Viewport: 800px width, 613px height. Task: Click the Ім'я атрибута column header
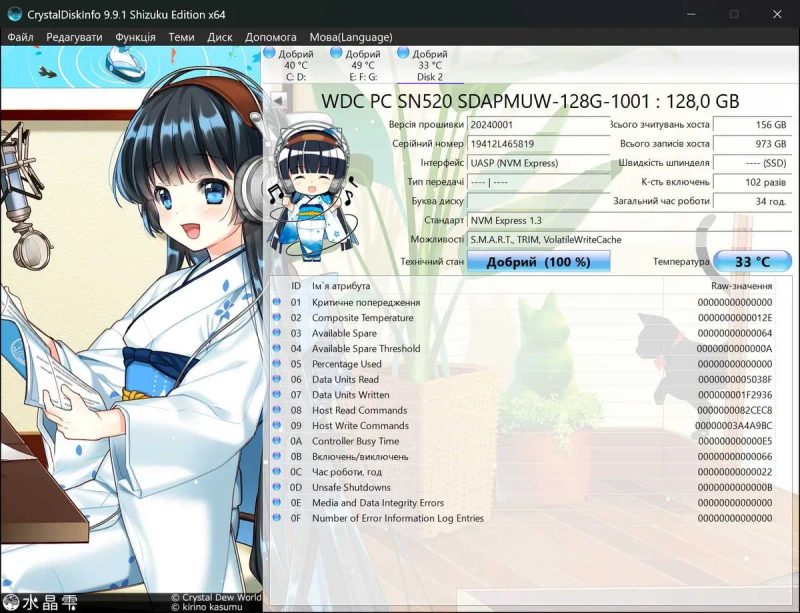coord(341,286)
